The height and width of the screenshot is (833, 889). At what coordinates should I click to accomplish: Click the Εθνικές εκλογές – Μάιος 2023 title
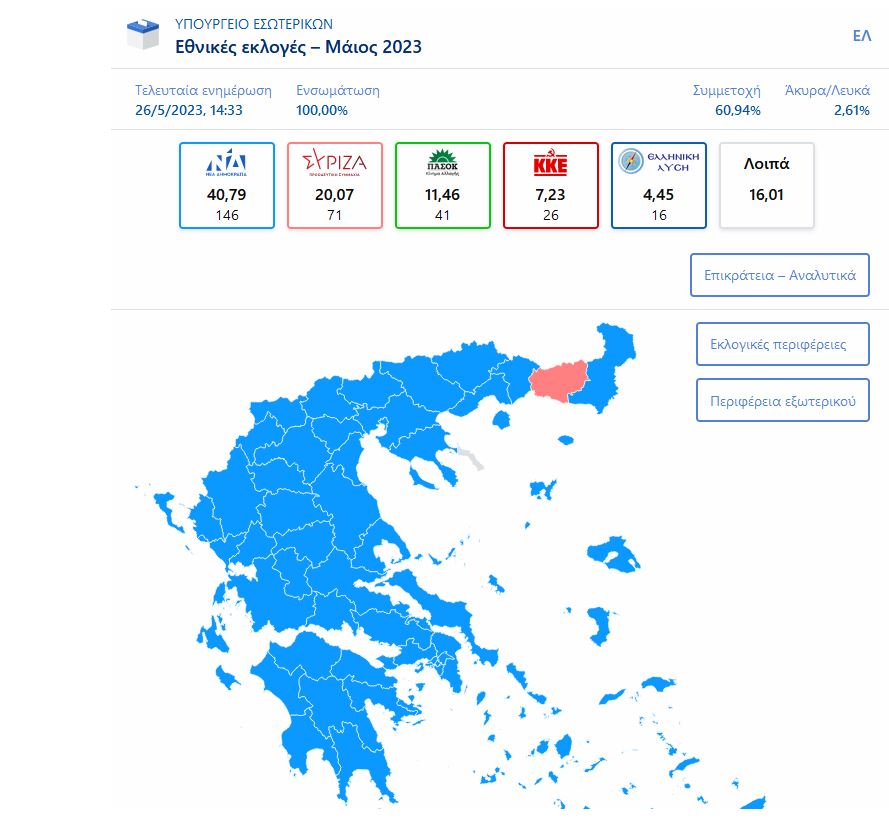[298, 47]
